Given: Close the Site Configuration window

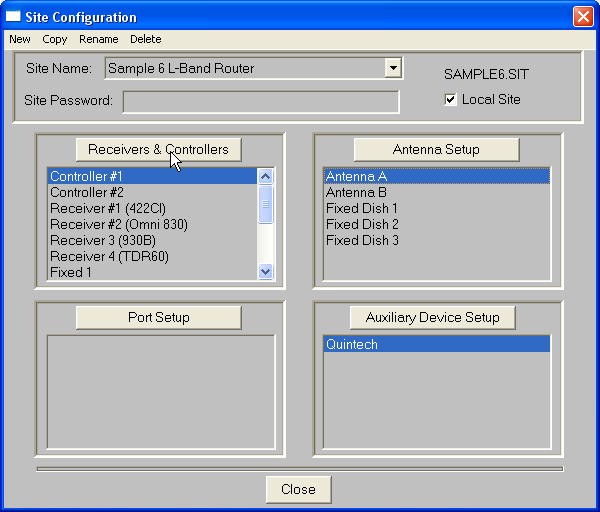Looking at the screenshot, I should tap(582, 17).
